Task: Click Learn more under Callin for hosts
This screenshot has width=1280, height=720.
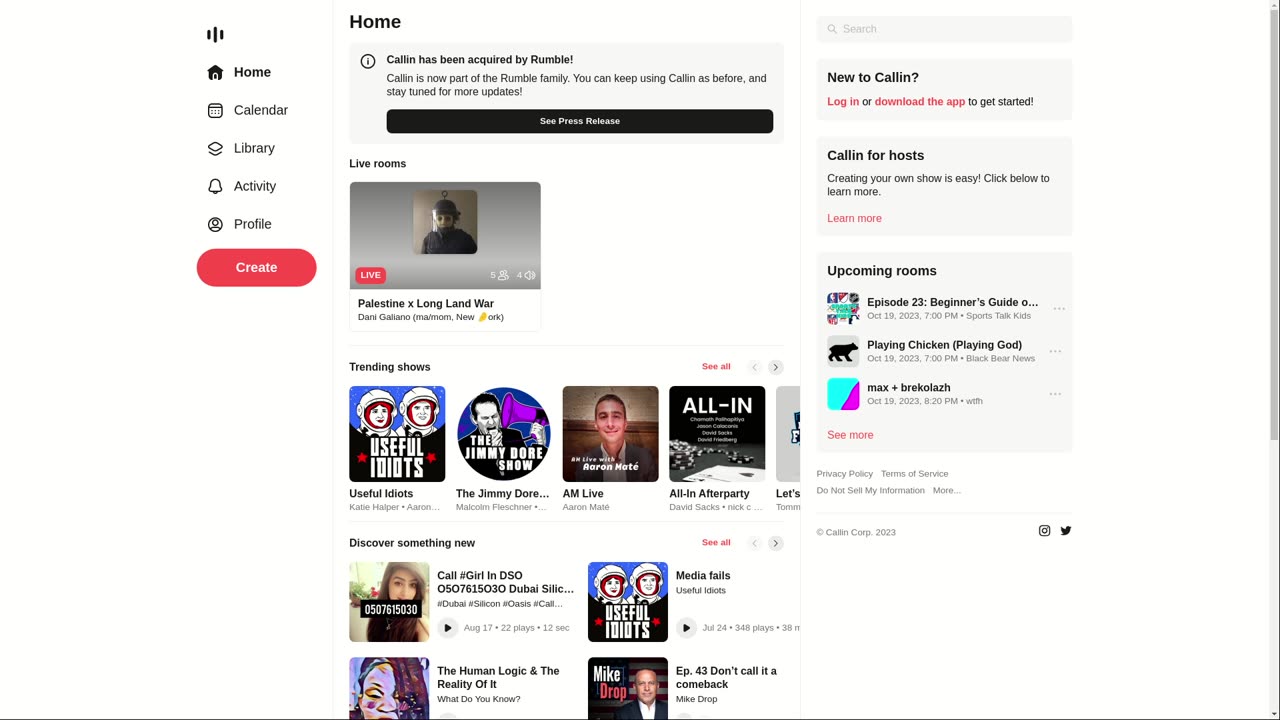Action: click(854, 219)
